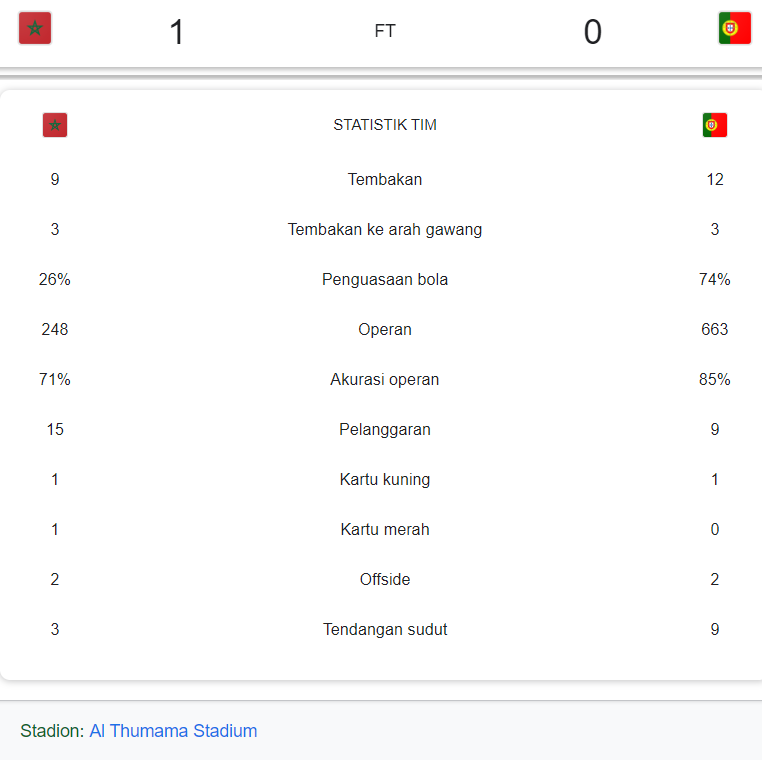Click the Tendangan sudut label
762x760 pixels.
[385, 629]
